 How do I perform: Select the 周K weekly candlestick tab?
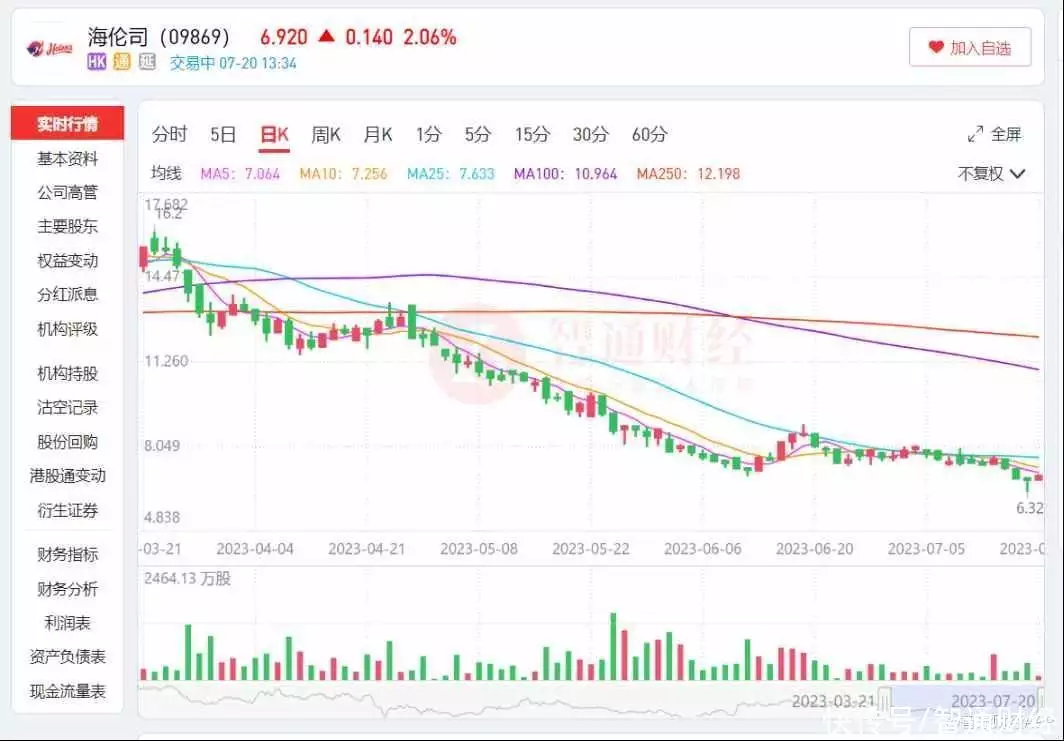[x=326, y=134]
